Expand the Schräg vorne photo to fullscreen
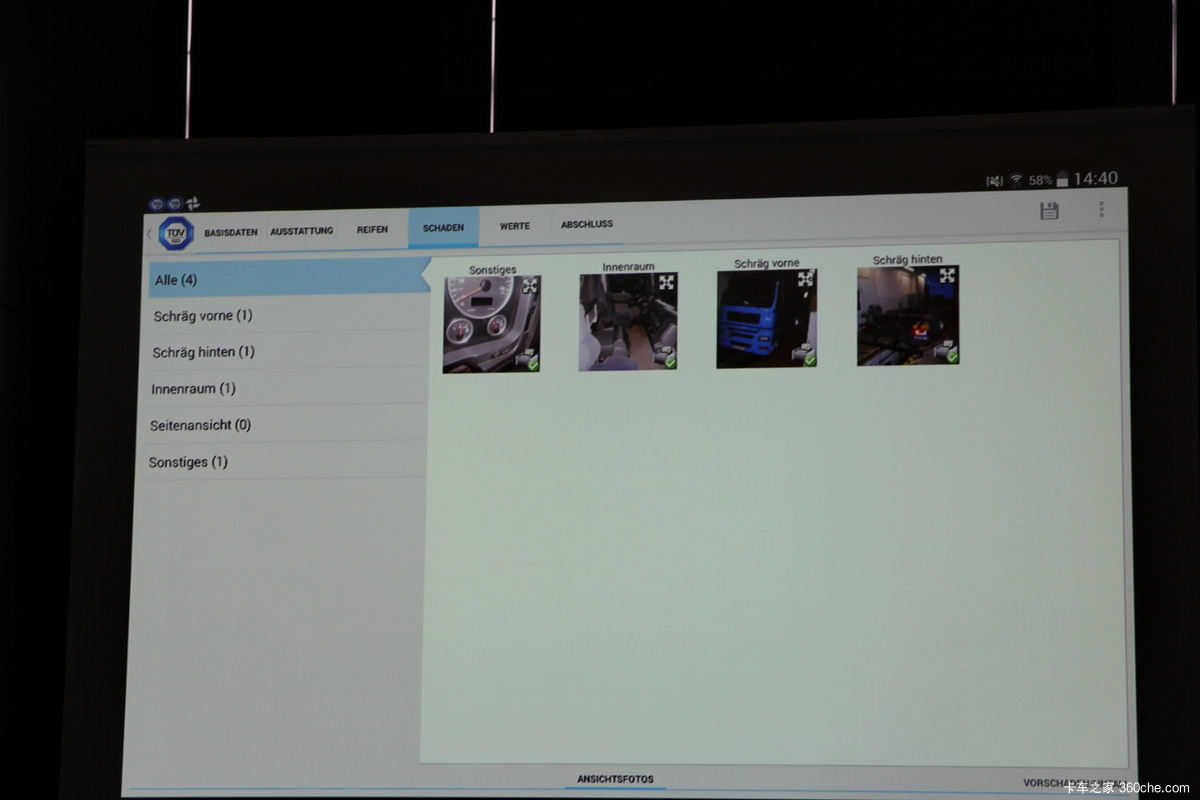 [805, 279]
